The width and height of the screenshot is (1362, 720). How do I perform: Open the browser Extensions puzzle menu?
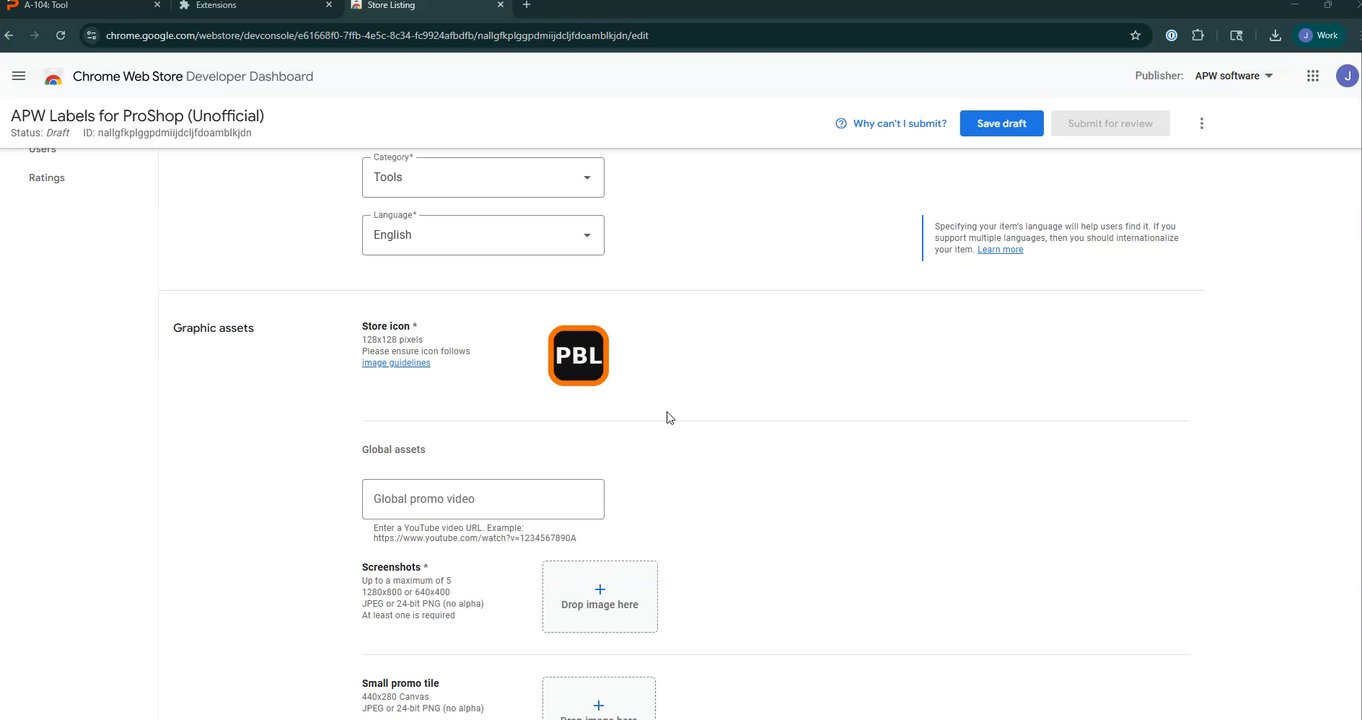point(1198,35)
